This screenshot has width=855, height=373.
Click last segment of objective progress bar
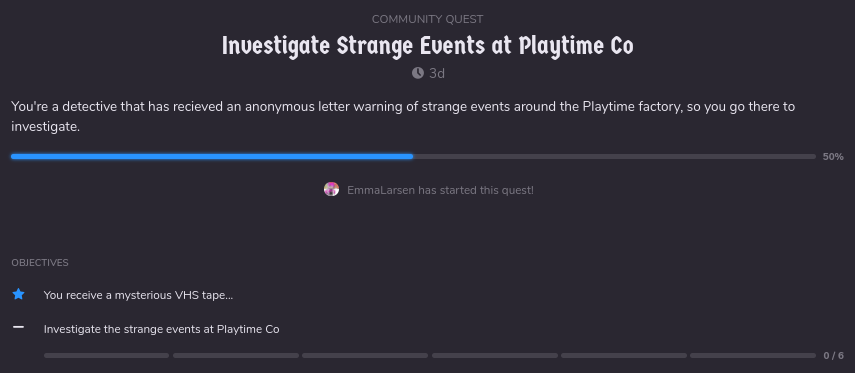point(753,356)
